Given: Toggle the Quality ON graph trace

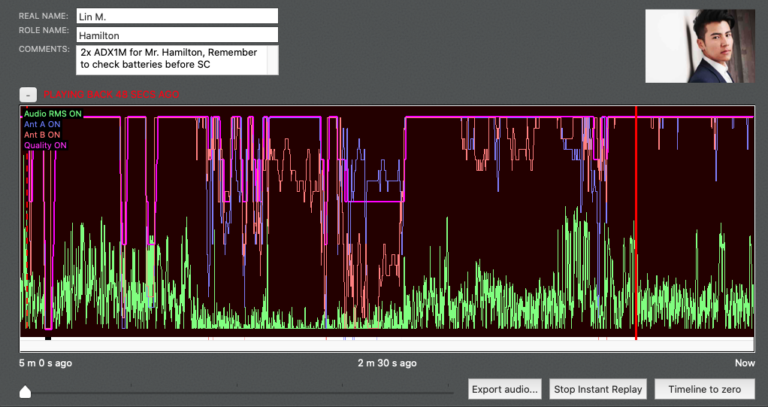Looking at the screenshot, I should pos(45,144).
